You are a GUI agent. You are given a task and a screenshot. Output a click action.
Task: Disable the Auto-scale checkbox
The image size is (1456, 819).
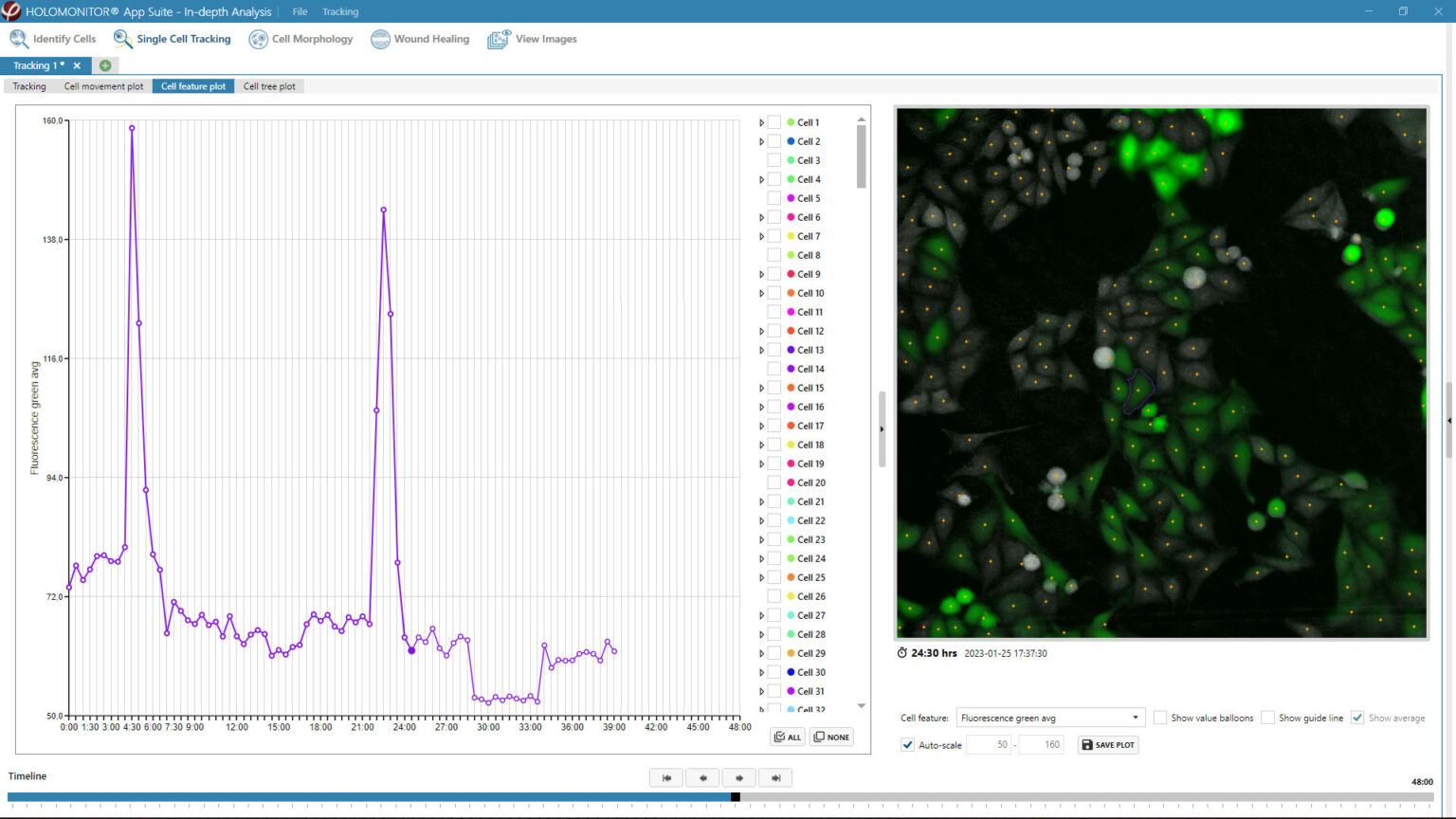(x=908, y=745)
